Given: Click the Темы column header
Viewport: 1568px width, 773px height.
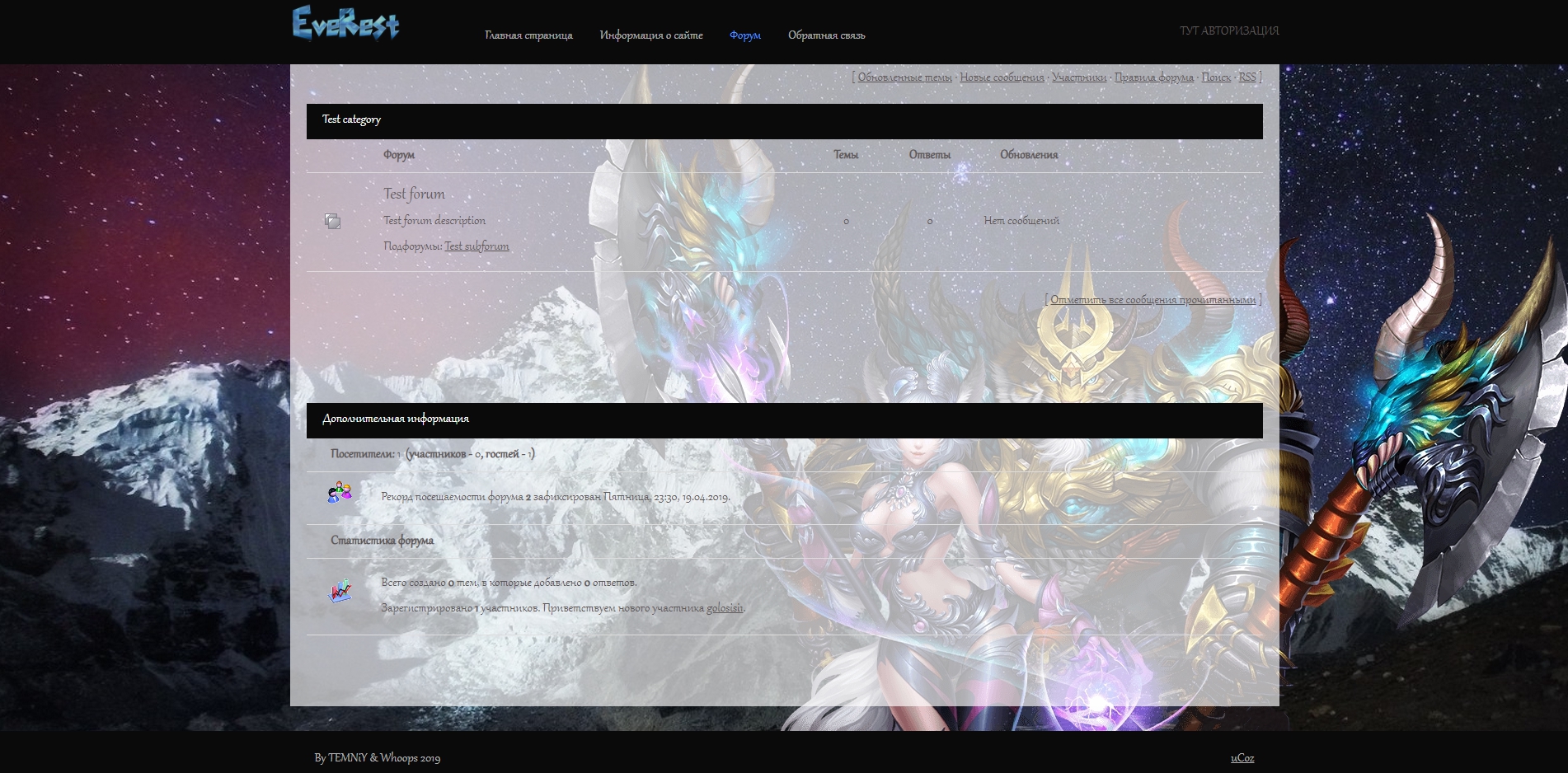Looking at the screenshot, I should pos(846,155).
